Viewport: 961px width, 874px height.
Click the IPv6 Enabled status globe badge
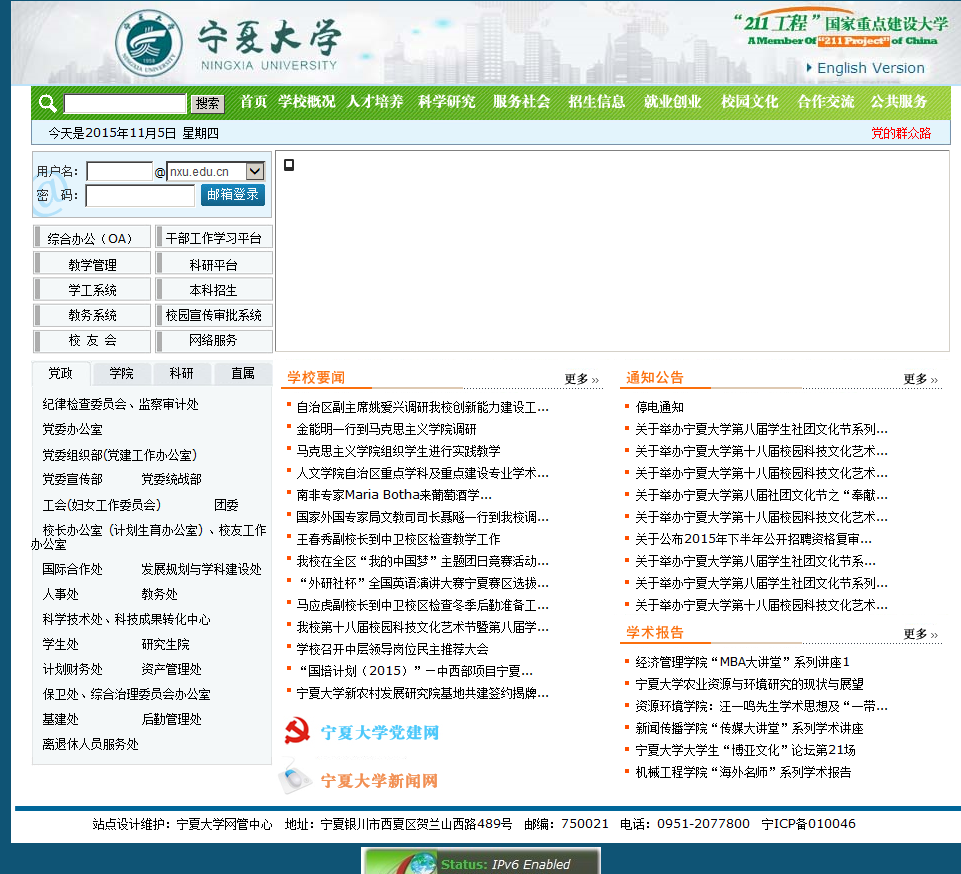(480, 861)
